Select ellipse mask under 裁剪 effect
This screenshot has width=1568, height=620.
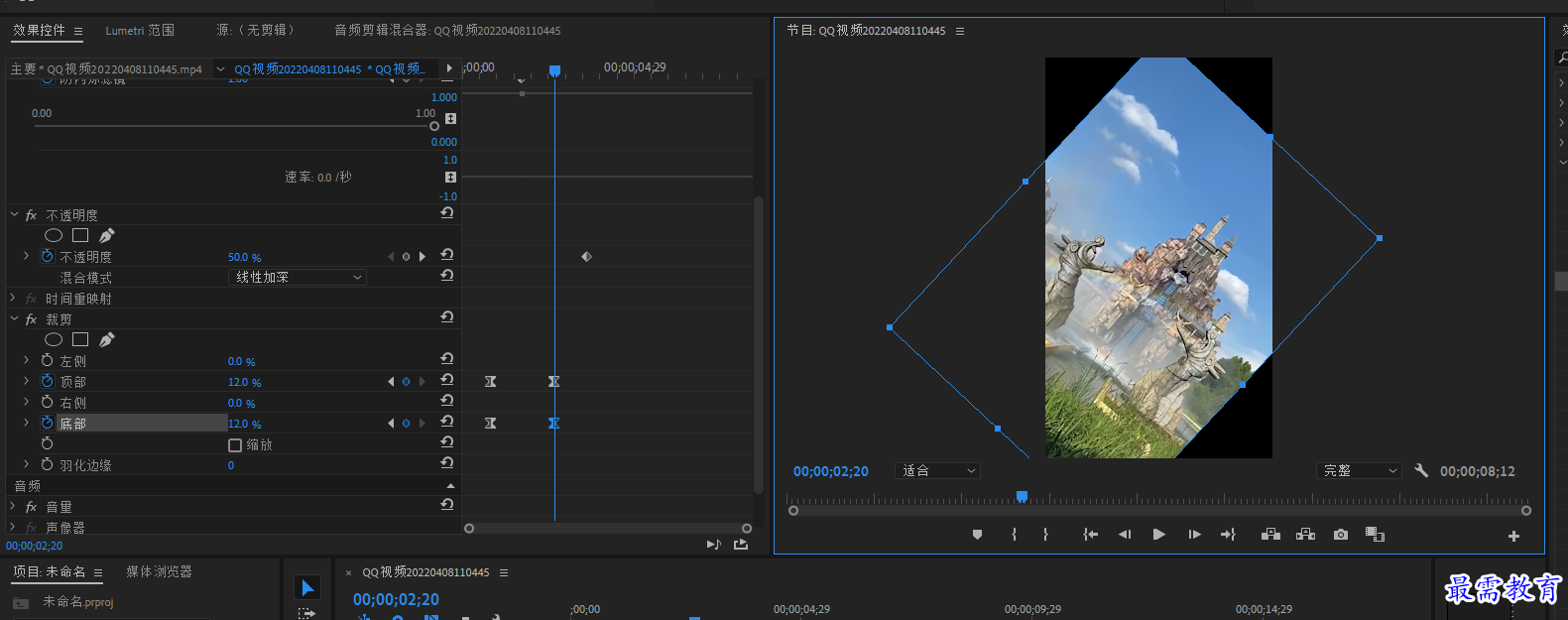coord(54,339)
